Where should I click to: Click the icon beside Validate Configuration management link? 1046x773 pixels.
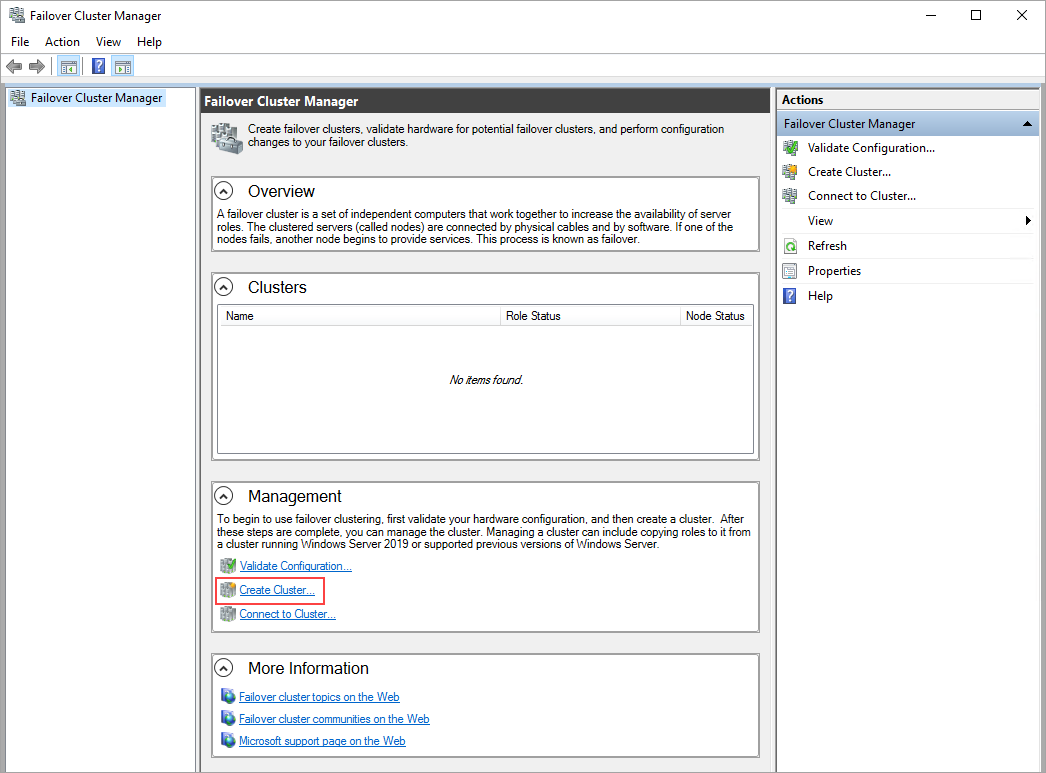pos(228,566)
